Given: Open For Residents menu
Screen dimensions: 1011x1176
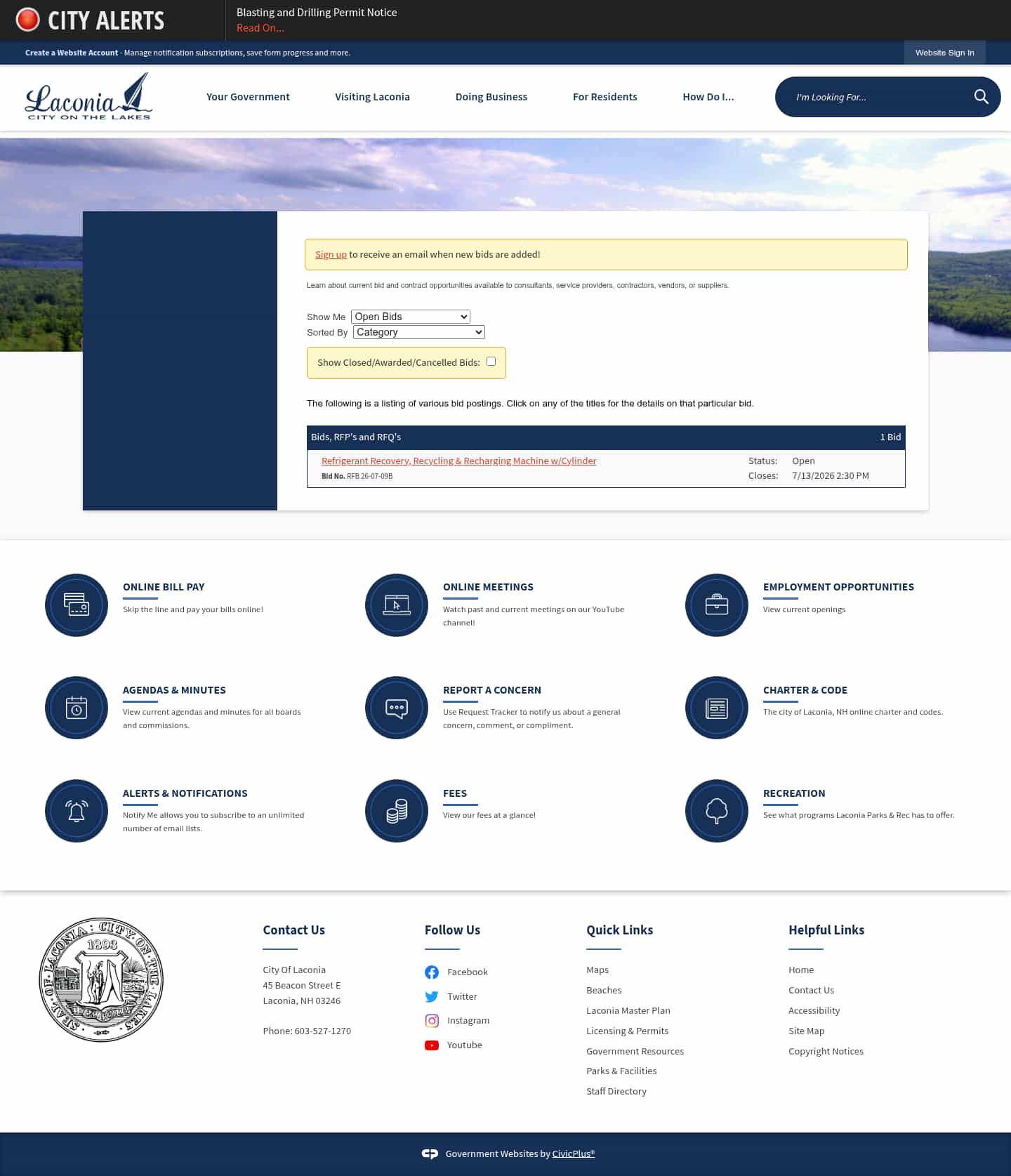Looking at the screenshot, I should [605, 97].
